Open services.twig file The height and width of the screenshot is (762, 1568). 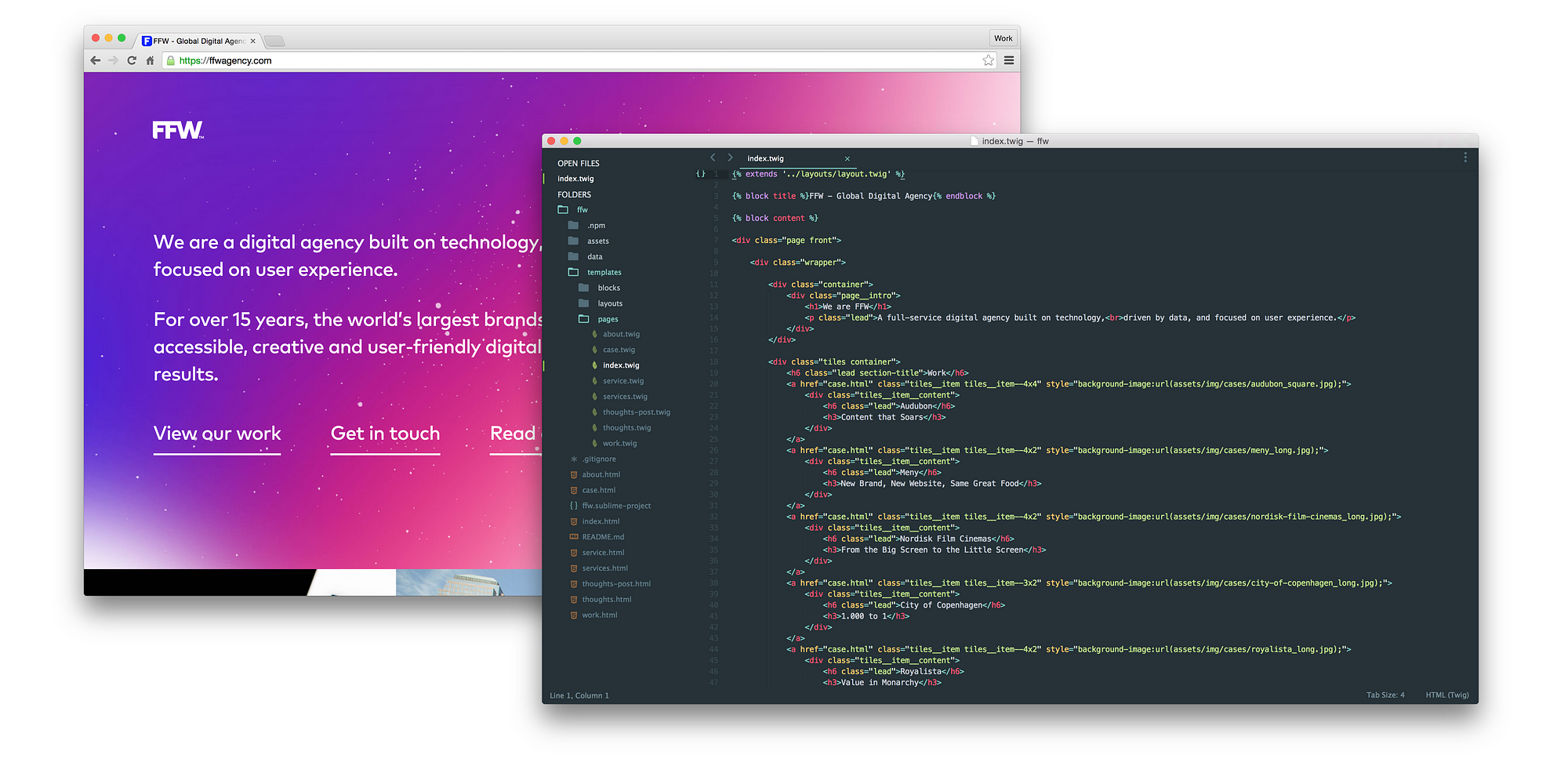pyautogui.click(x=625, y=397)
